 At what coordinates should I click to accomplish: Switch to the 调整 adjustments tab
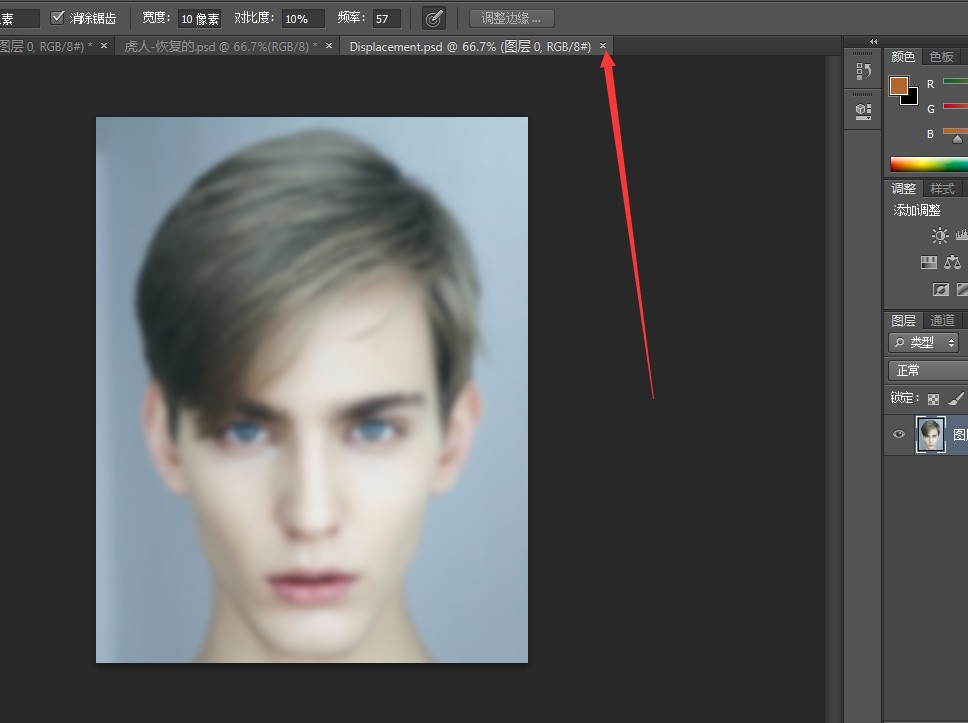click(903, 188)
